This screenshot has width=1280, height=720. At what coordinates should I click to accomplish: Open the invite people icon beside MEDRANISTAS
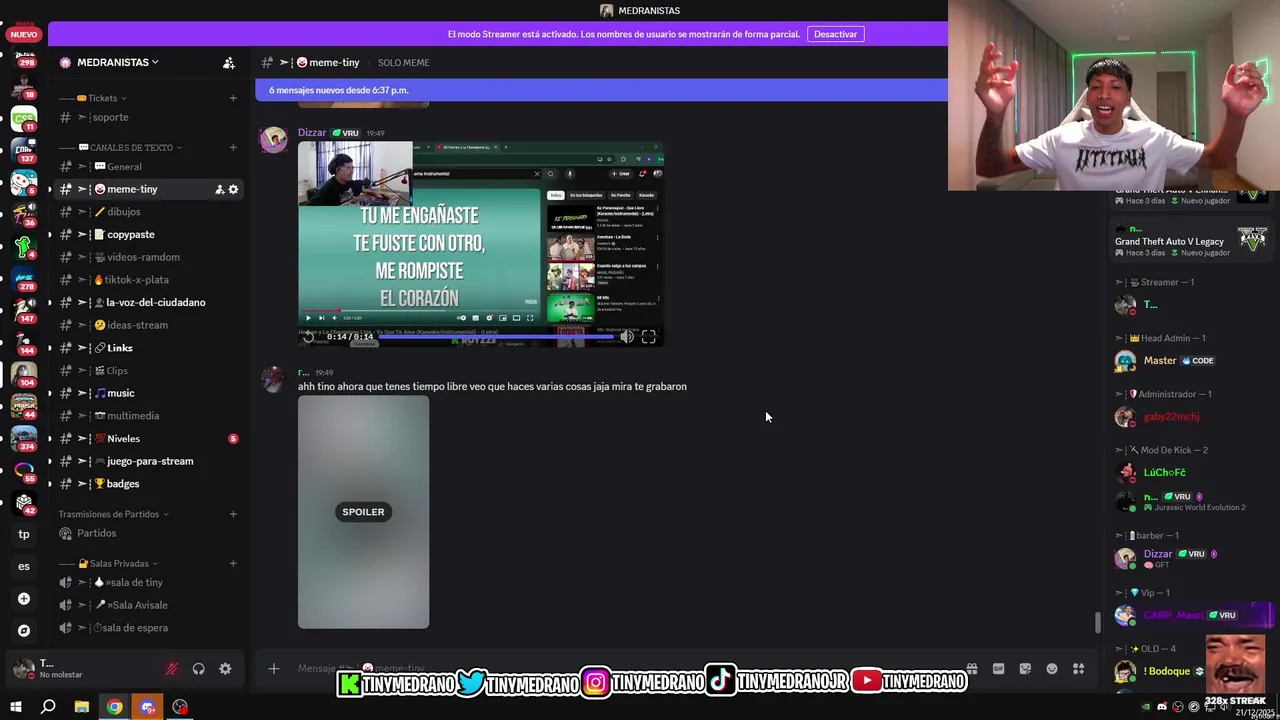point(229,63)
